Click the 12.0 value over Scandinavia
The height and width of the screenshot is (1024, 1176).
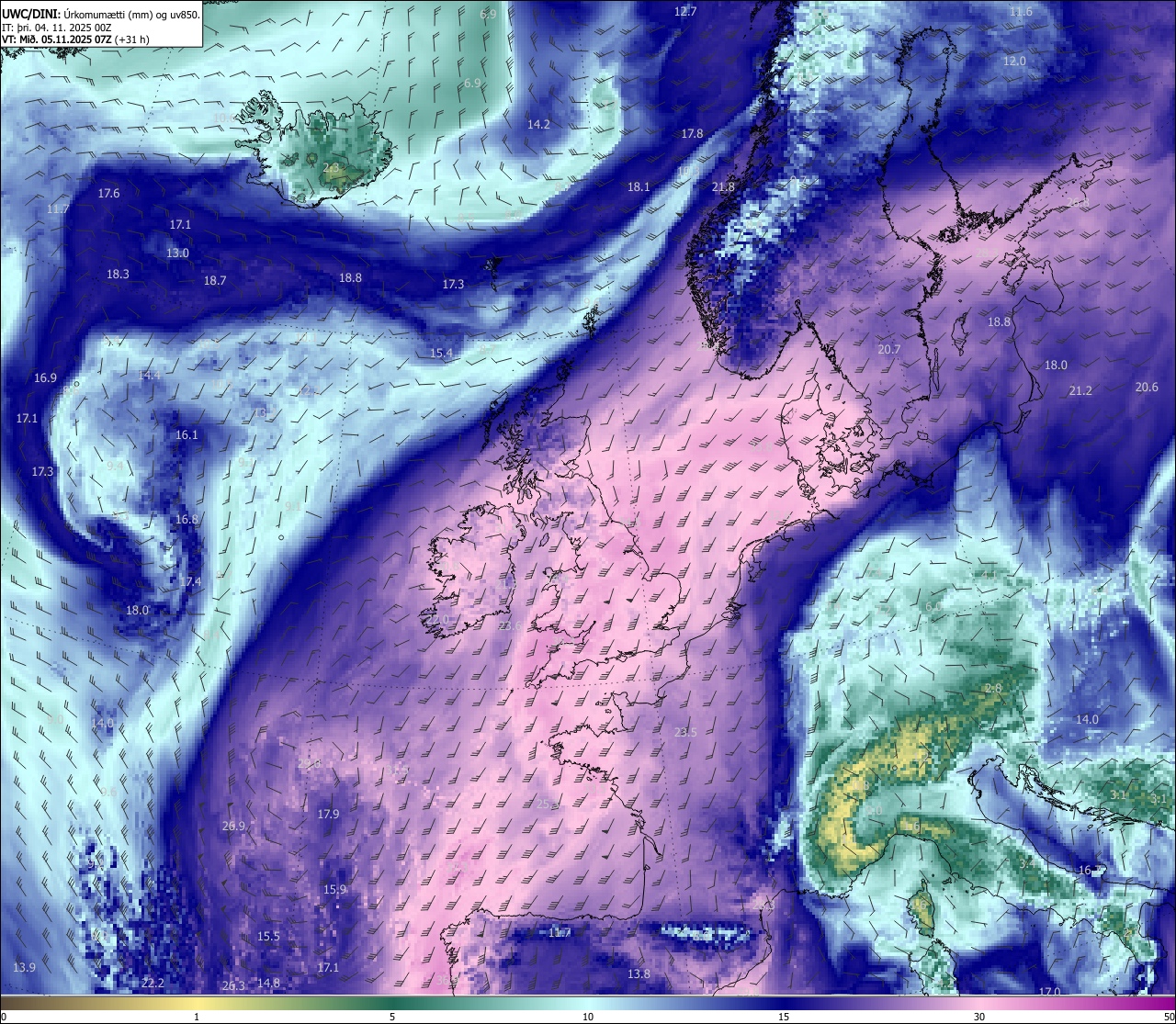[x=1014, y=62]
